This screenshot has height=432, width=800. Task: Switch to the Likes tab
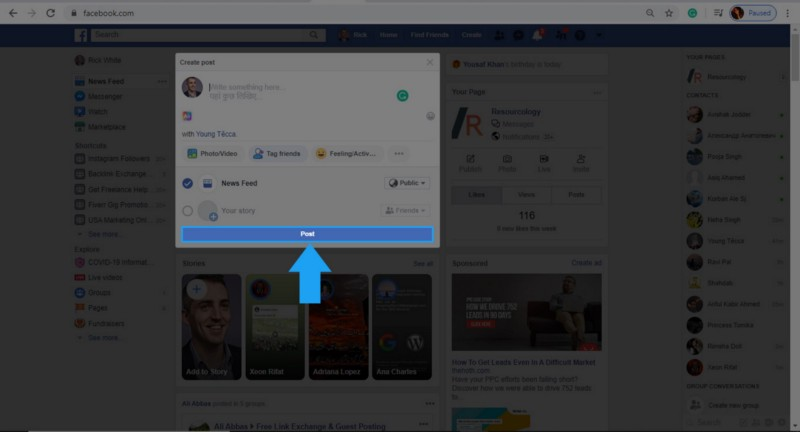(477, 195)
